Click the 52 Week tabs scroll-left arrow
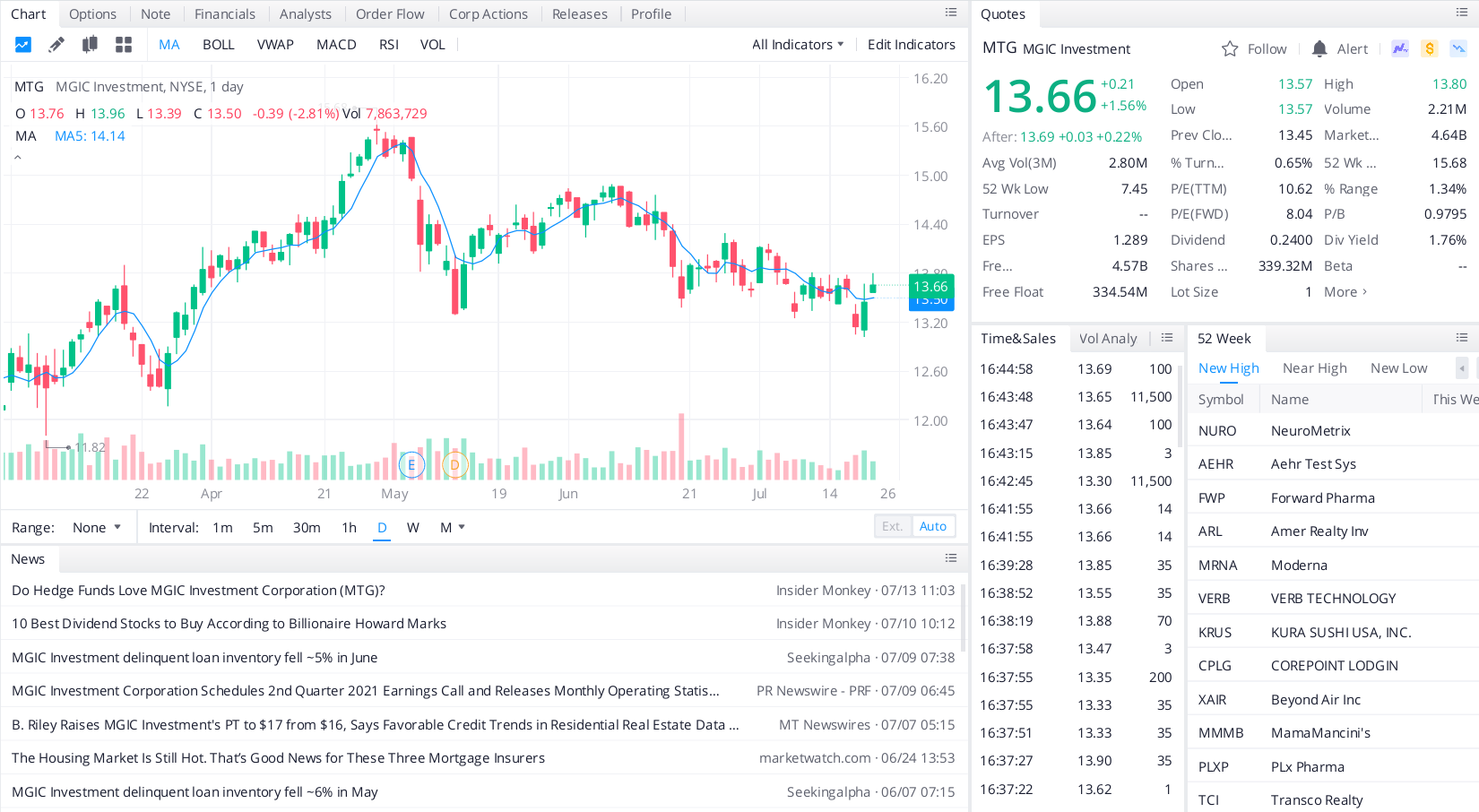Image resolution: width=1479 pixels, height=812 pixels. [x=1462, y=368]
